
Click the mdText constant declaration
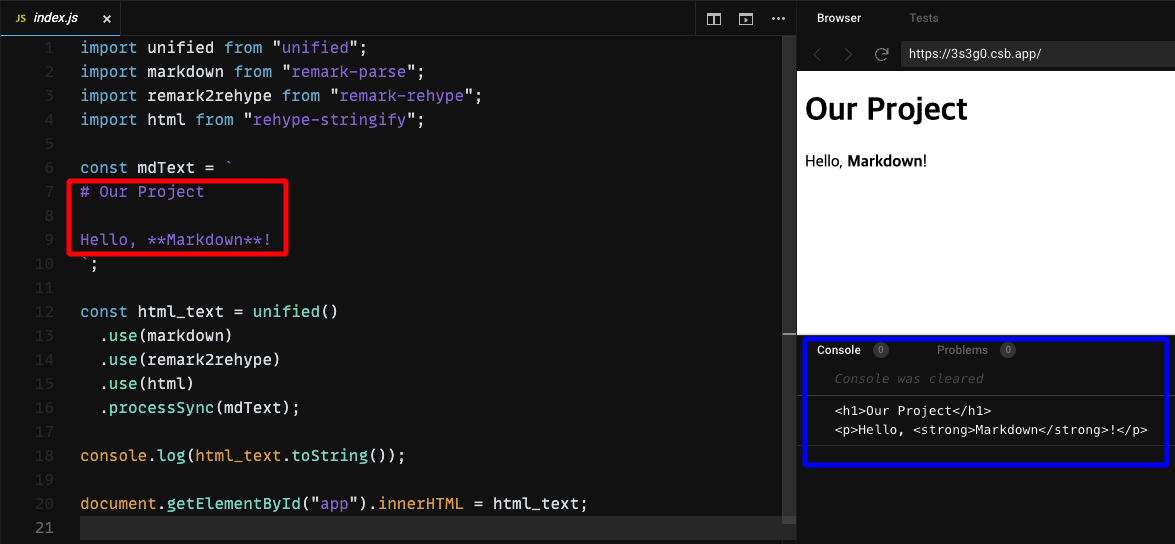click(157, 168)
